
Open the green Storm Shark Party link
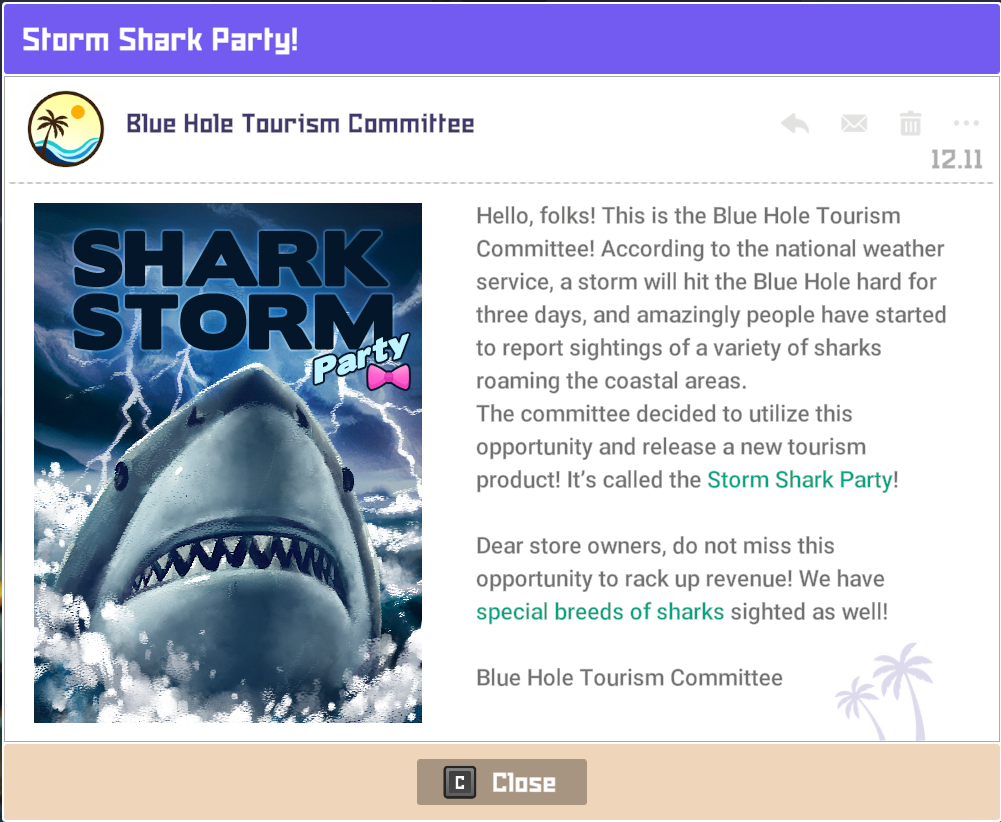pos(799,480)
